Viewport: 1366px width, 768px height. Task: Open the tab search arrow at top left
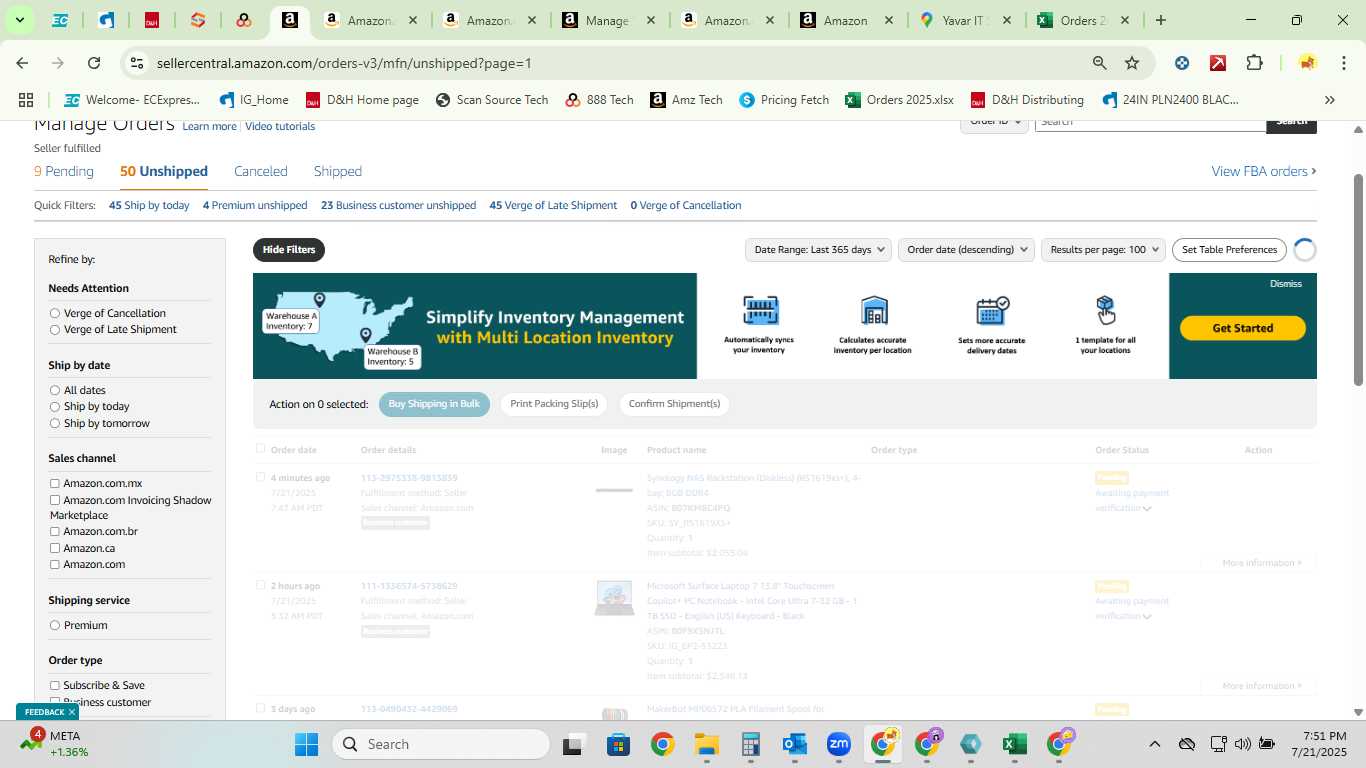[19, 20]
